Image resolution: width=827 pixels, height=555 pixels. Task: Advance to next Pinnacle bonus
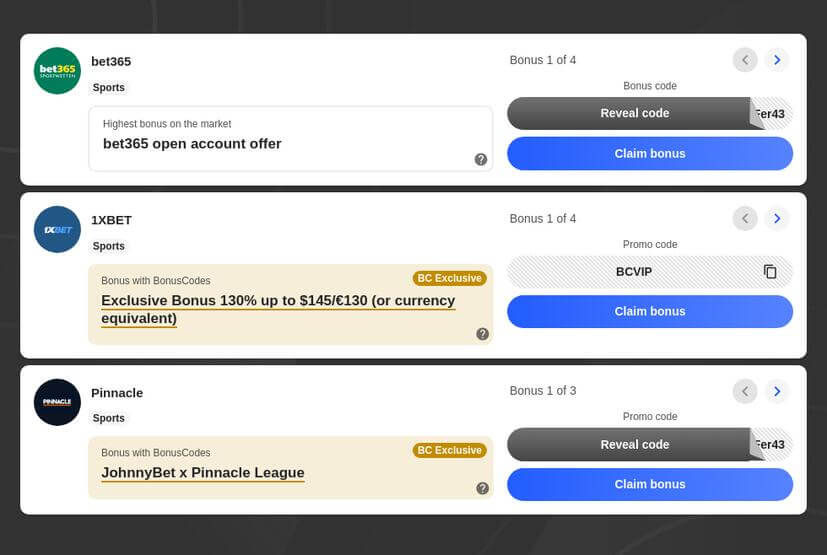click(x=777, y=391)
